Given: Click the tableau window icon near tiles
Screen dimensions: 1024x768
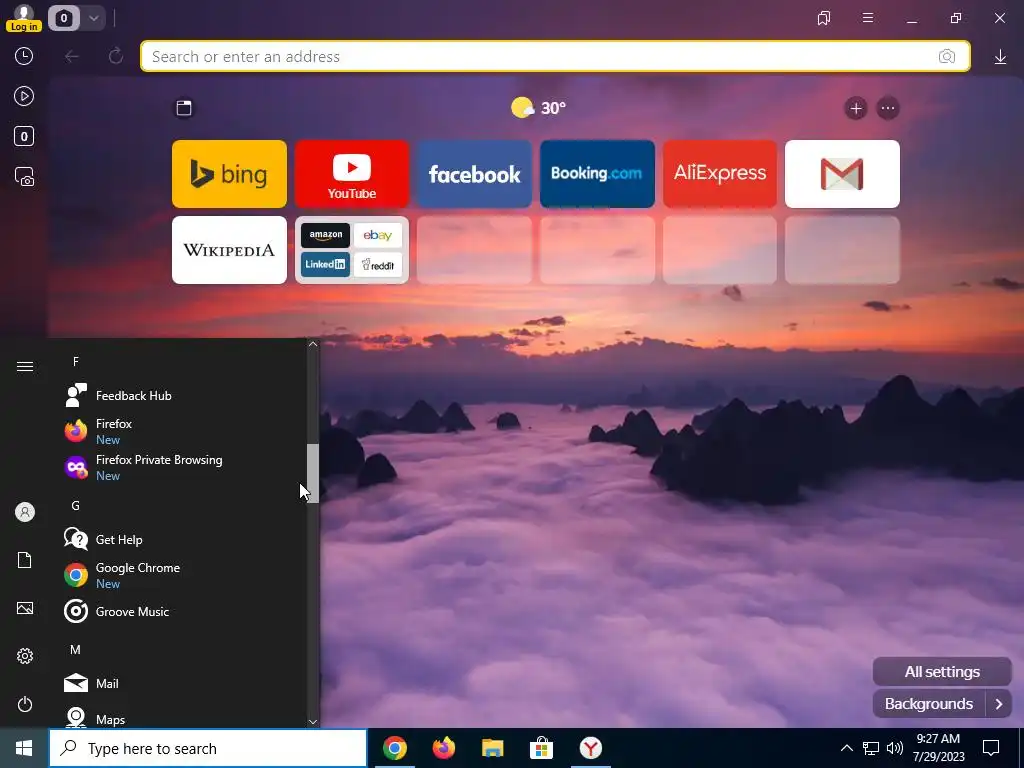Looking at the screenshot, I should pyautogui.click(x=184, y=108).
